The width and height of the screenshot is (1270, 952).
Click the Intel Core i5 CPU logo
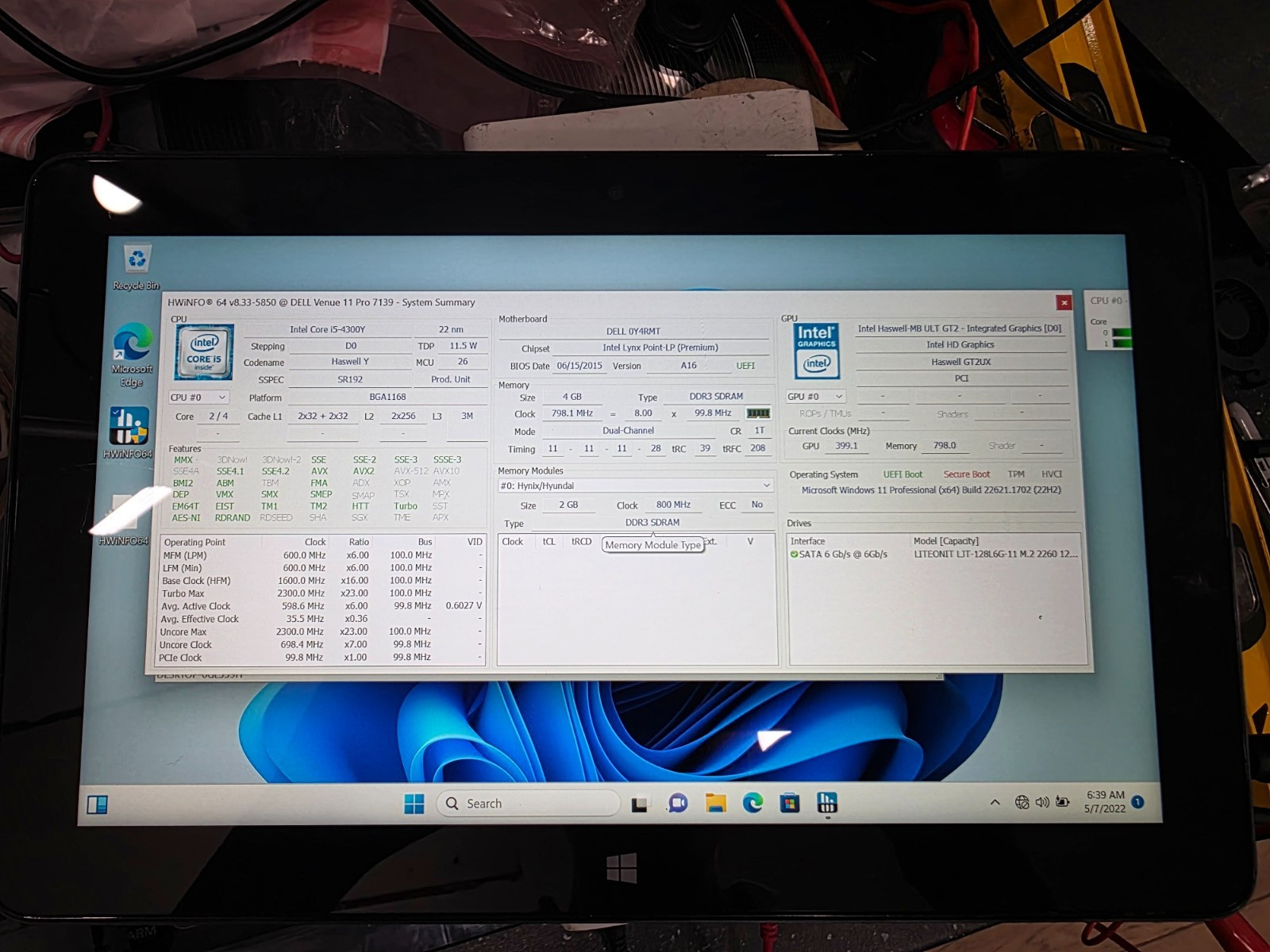pyautogui.click(x=204, y=351)
